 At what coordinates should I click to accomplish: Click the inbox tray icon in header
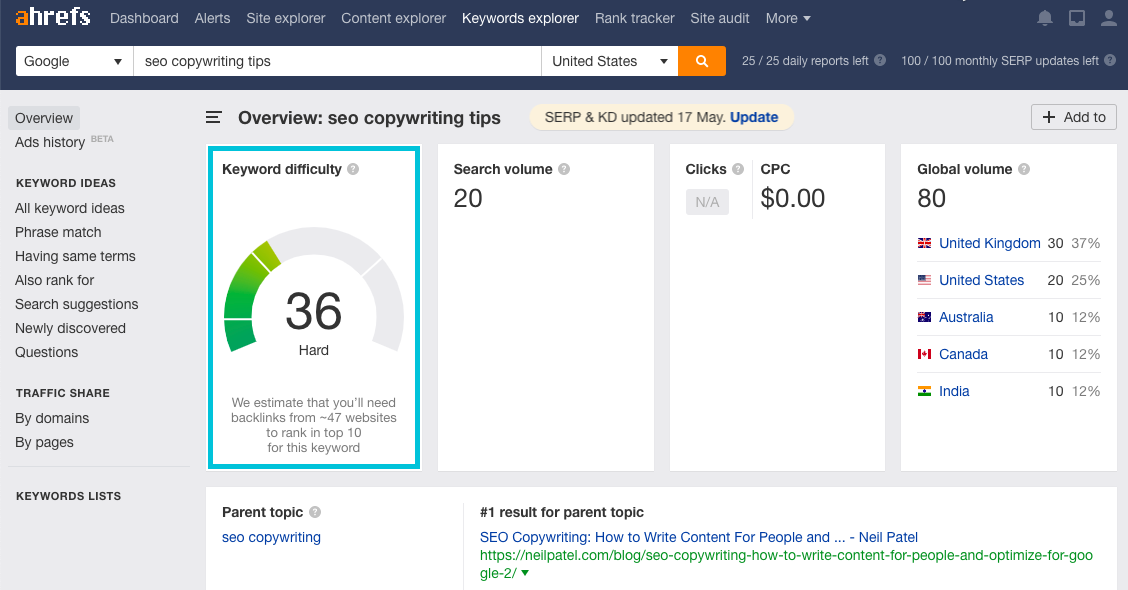coord(1077,18)
